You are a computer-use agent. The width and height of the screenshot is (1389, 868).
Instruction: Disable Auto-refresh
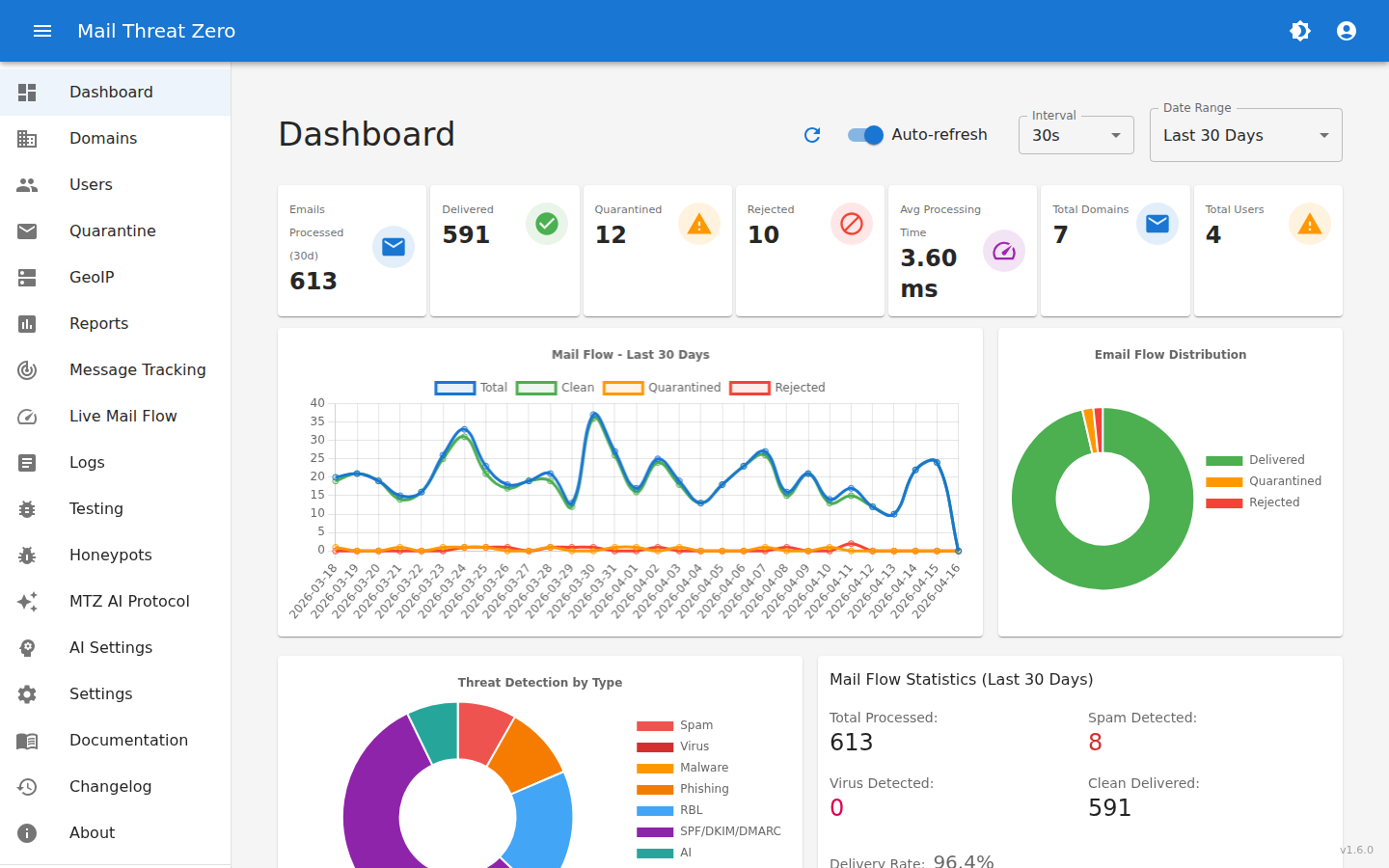tap(865, 135)
